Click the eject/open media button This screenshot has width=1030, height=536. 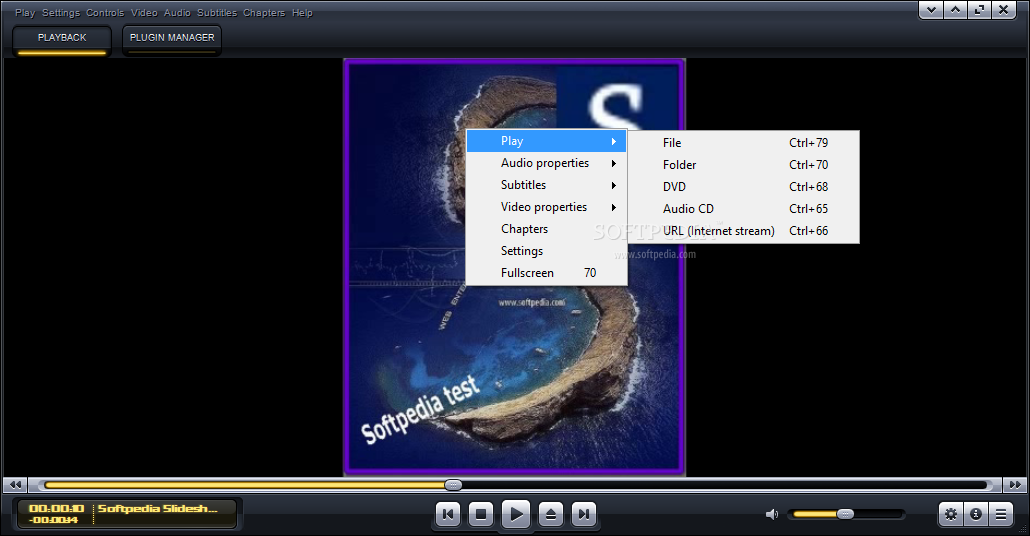point(550,514)
